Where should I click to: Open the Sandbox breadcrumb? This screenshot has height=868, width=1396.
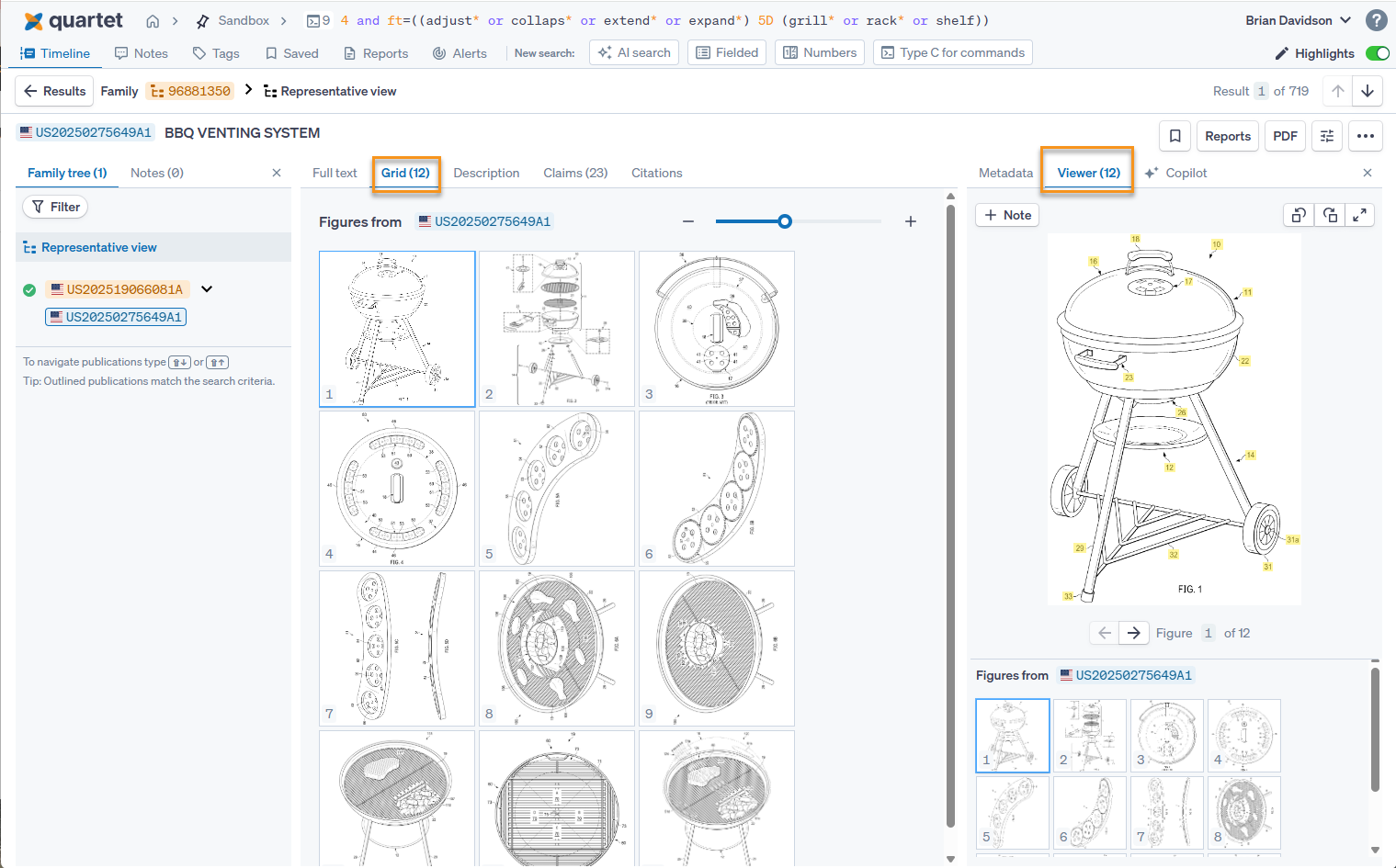point(244,20)
